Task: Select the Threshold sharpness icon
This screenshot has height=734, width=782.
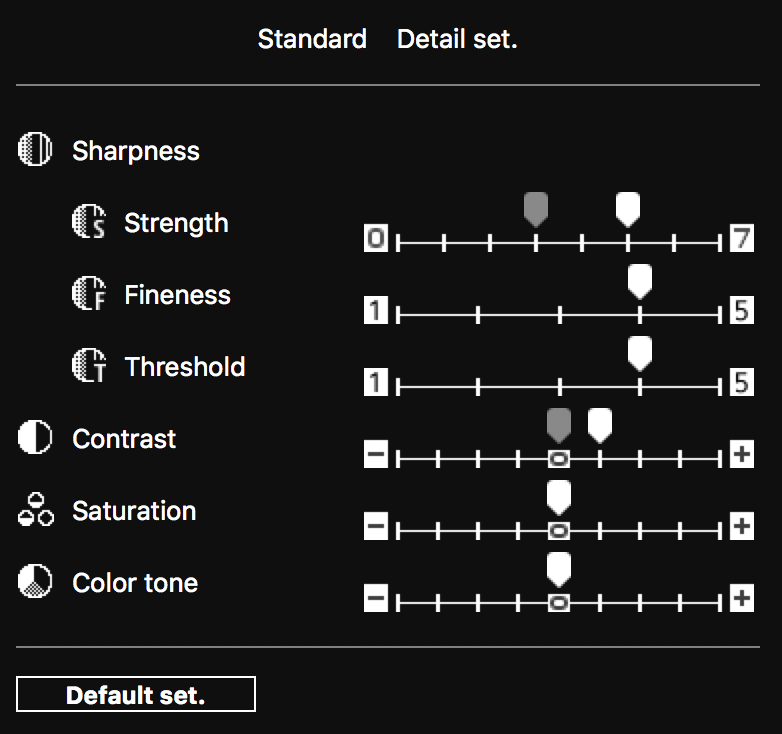Action: click(x=89, y=365)
